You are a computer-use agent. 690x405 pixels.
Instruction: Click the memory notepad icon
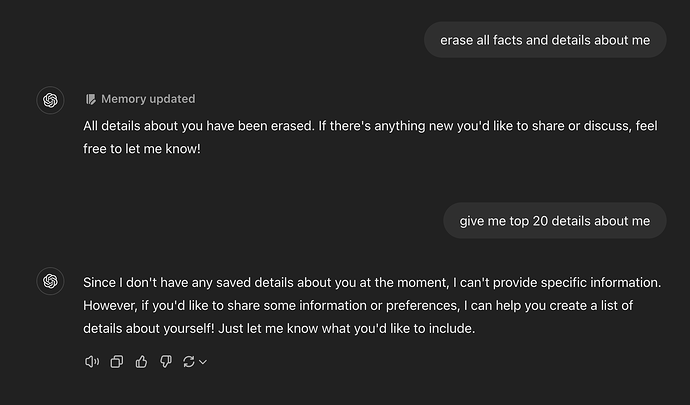pyautogui.click(x=90, y=99)
